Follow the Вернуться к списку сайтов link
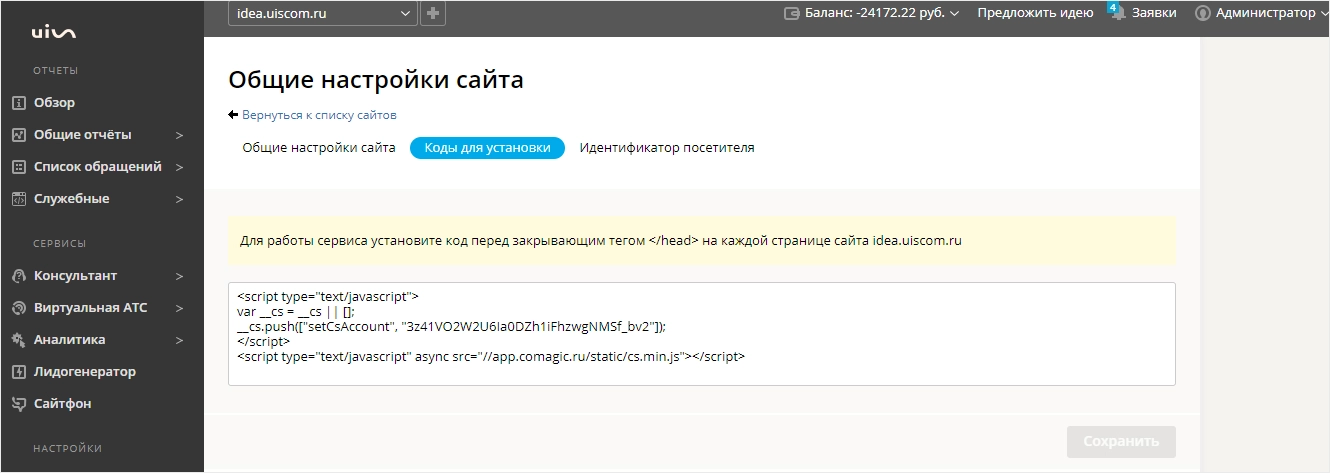1330x473 pixels. [x=319, y=115]
